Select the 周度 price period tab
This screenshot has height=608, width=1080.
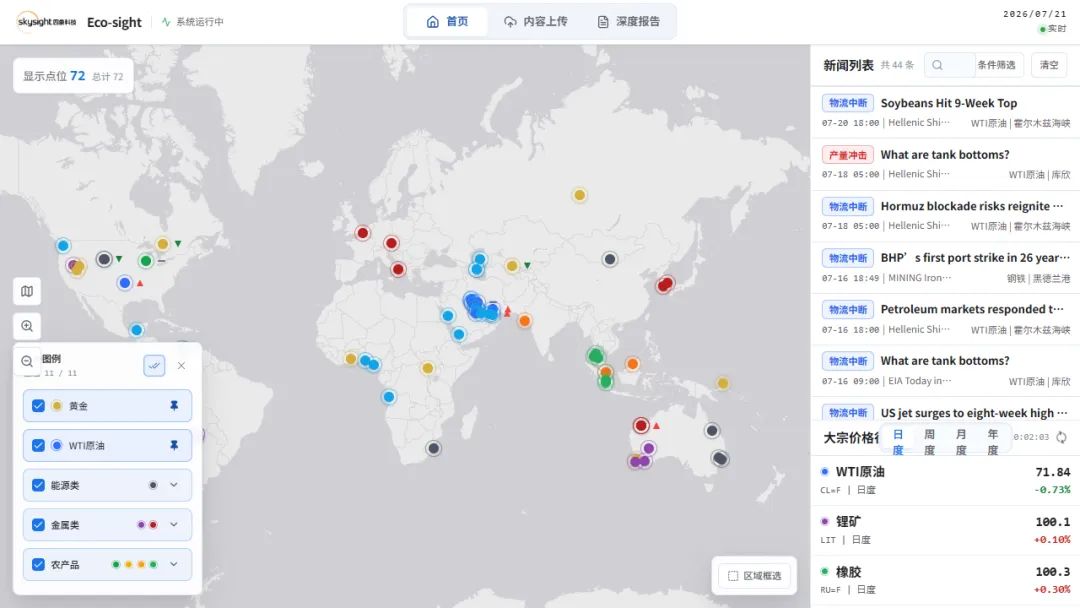point(929,442)
